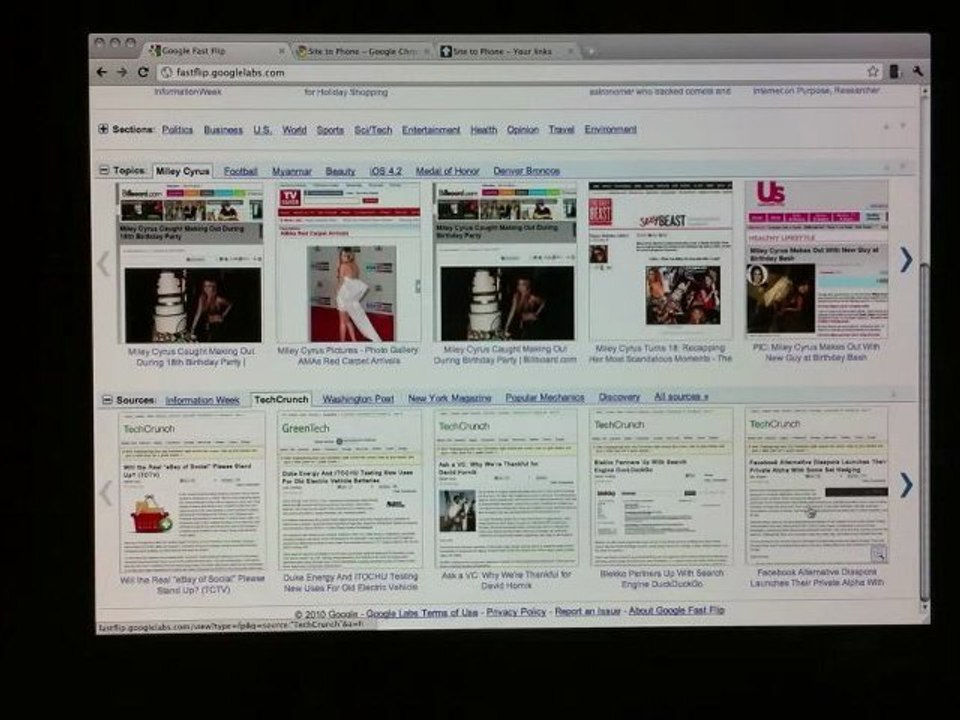The width and height of the screenshot is (960, 720).
Task: Open the U.S. section
Action: tap(263, 130)
